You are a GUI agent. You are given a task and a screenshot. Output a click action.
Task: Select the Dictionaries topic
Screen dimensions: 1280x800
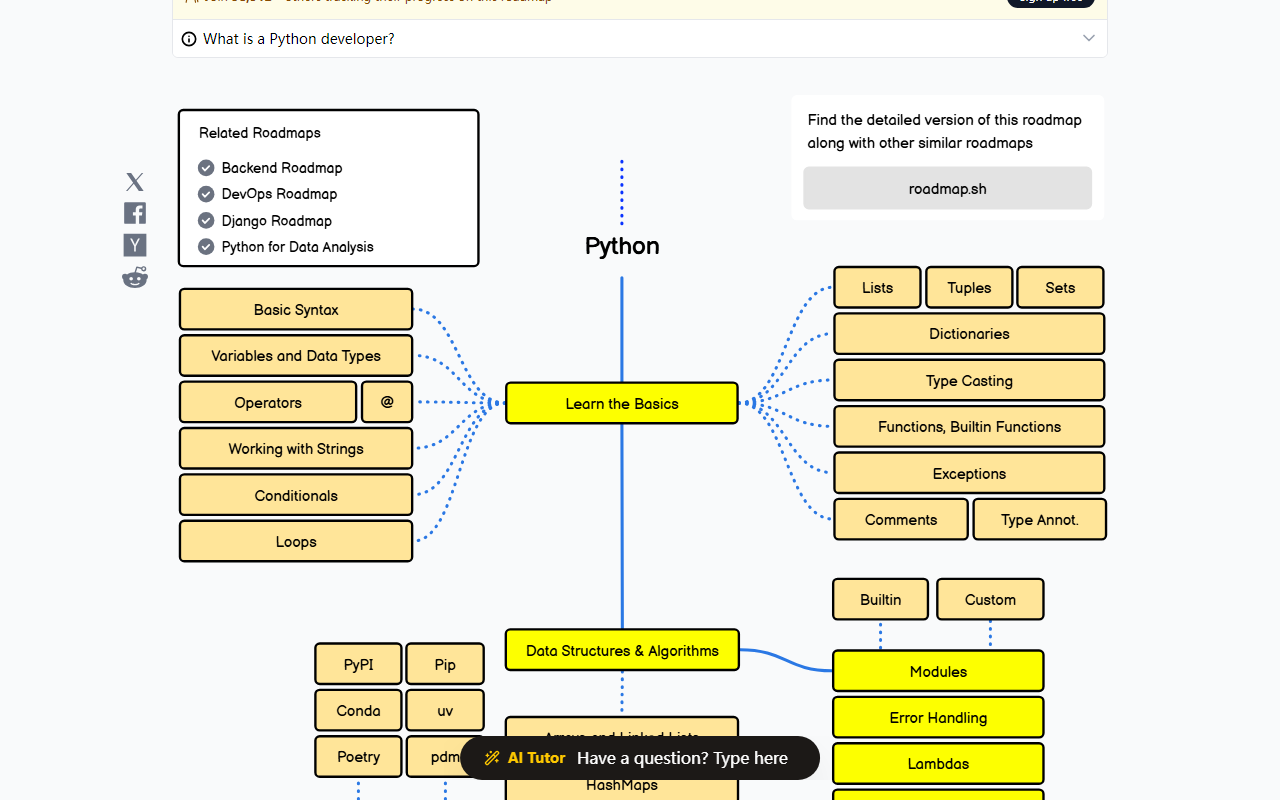tap(969, 334)
